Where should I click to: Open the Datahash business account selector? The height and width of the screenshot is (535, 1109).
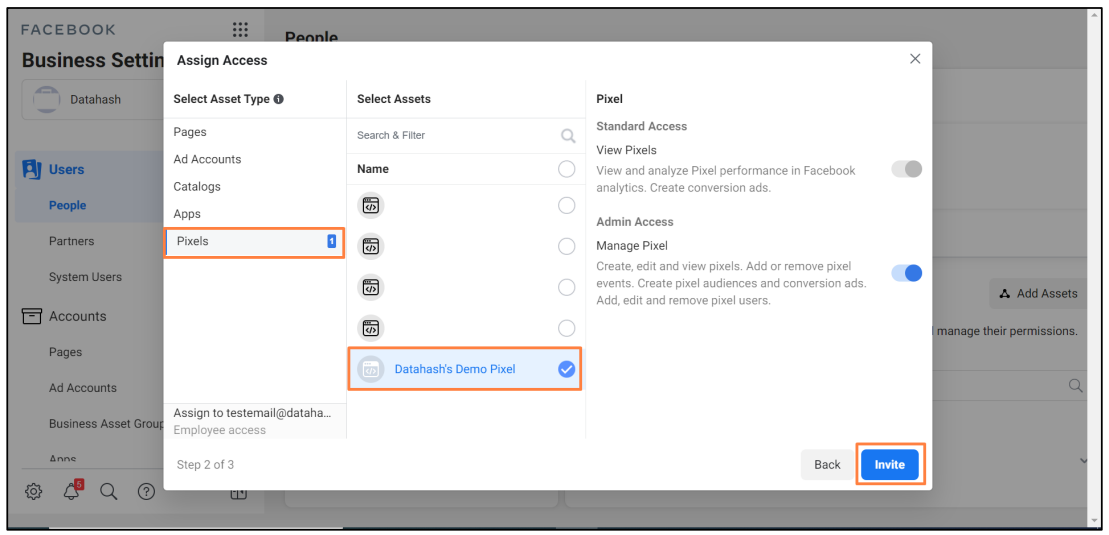pos(93,100)
